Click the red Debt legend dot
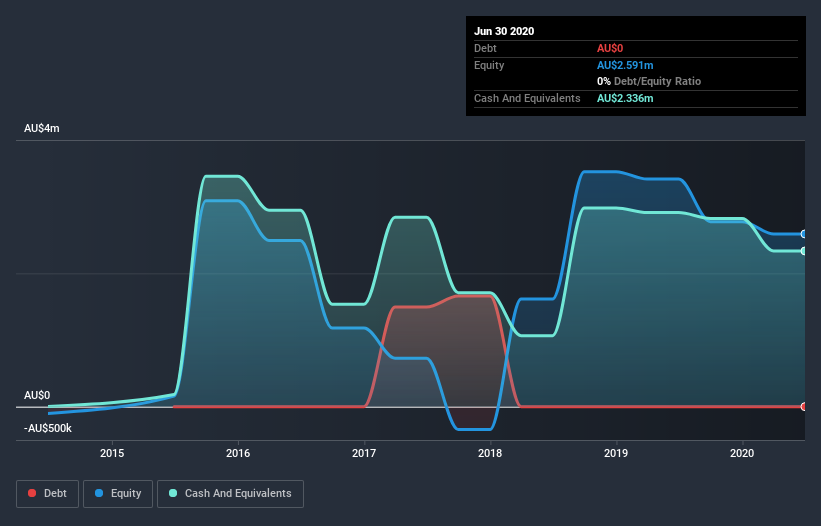821x526 pixels. (x=32, y=493)
